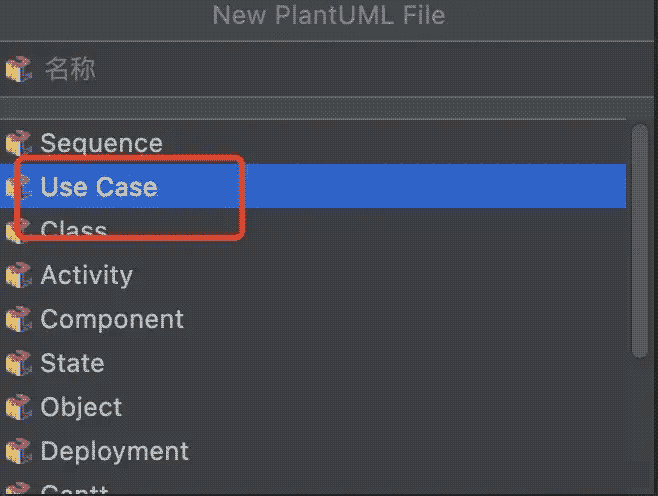Click the PlantUML icon beside Object
The image size is (658, 496).
pyautogui.click(x=19, y=407)
